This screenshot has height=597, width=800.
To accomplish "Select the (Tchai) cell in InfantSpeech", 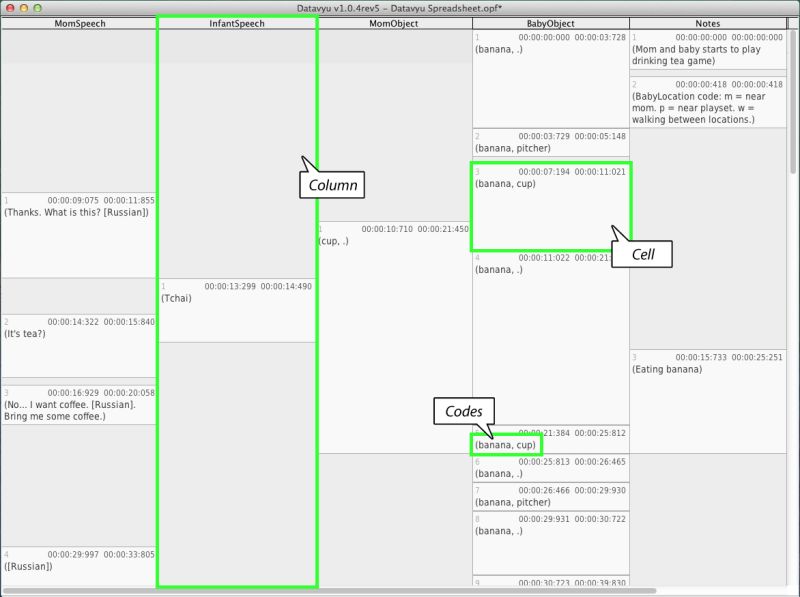I will (x=235, y=300).
